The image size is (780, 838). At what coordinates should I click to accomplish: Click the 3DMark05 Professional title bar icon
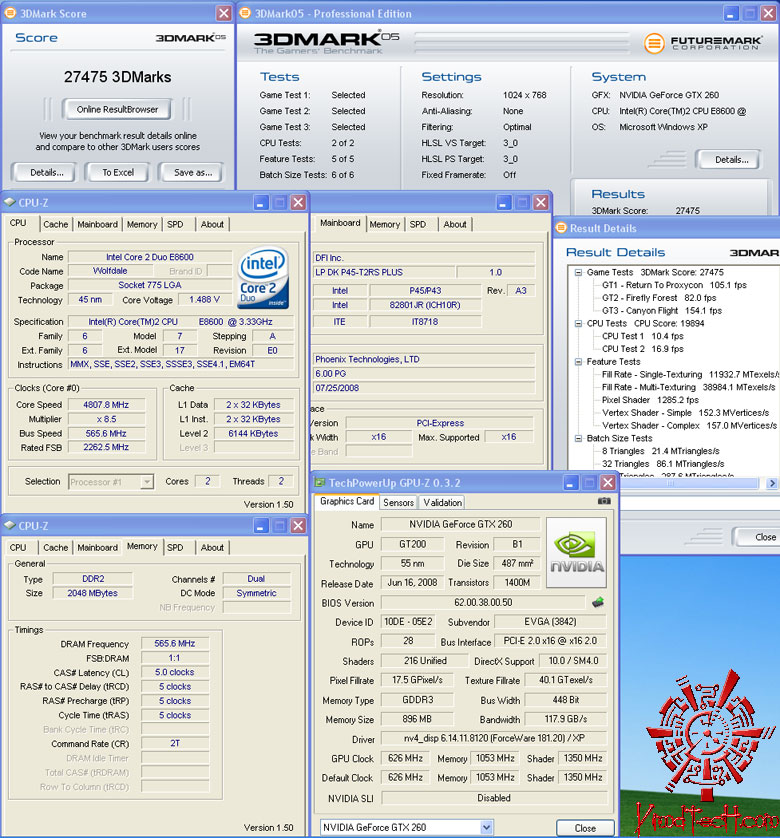click(x=245, y=13)
